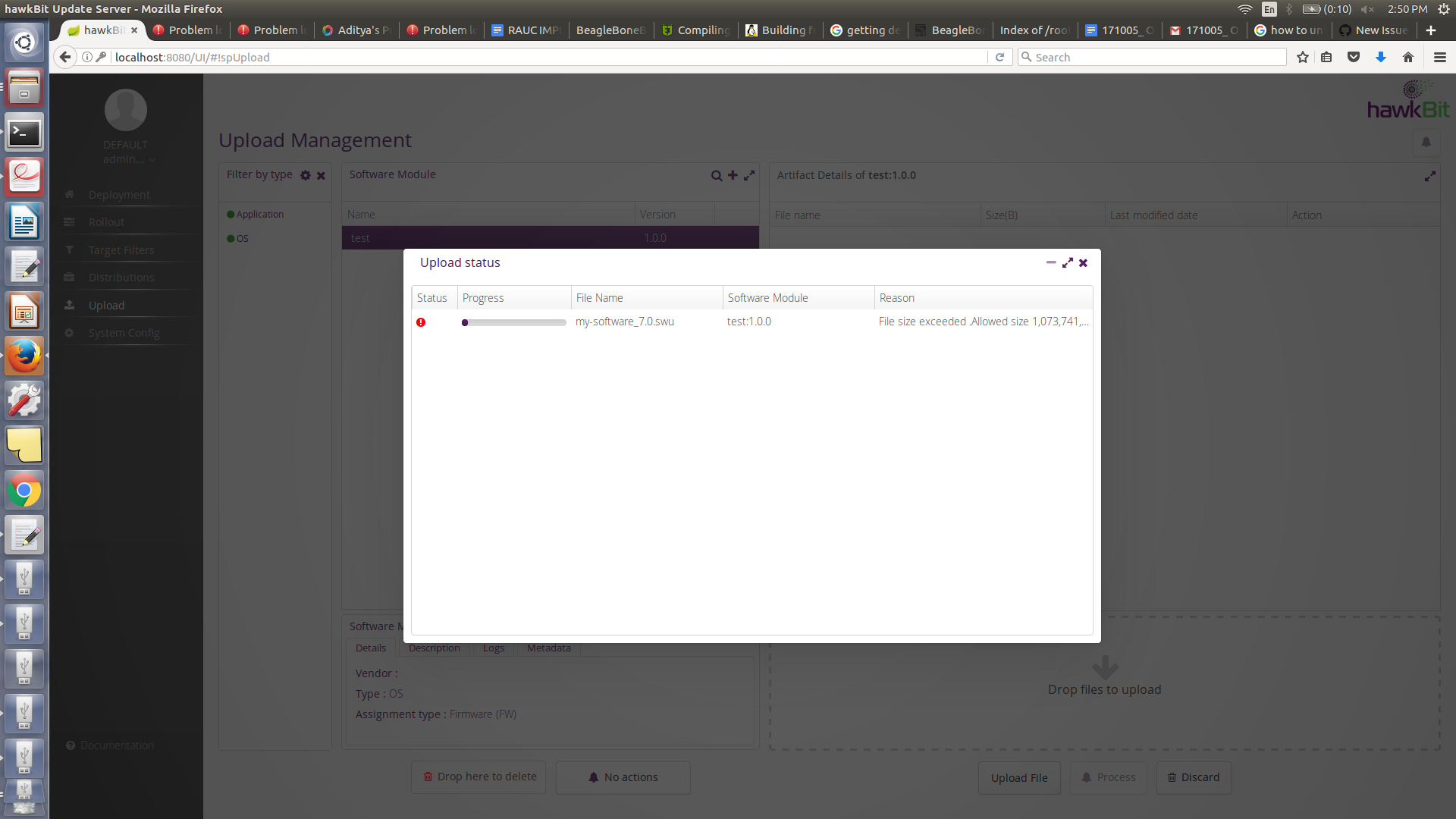Open search in the Software Module panel

click(716, 175)
